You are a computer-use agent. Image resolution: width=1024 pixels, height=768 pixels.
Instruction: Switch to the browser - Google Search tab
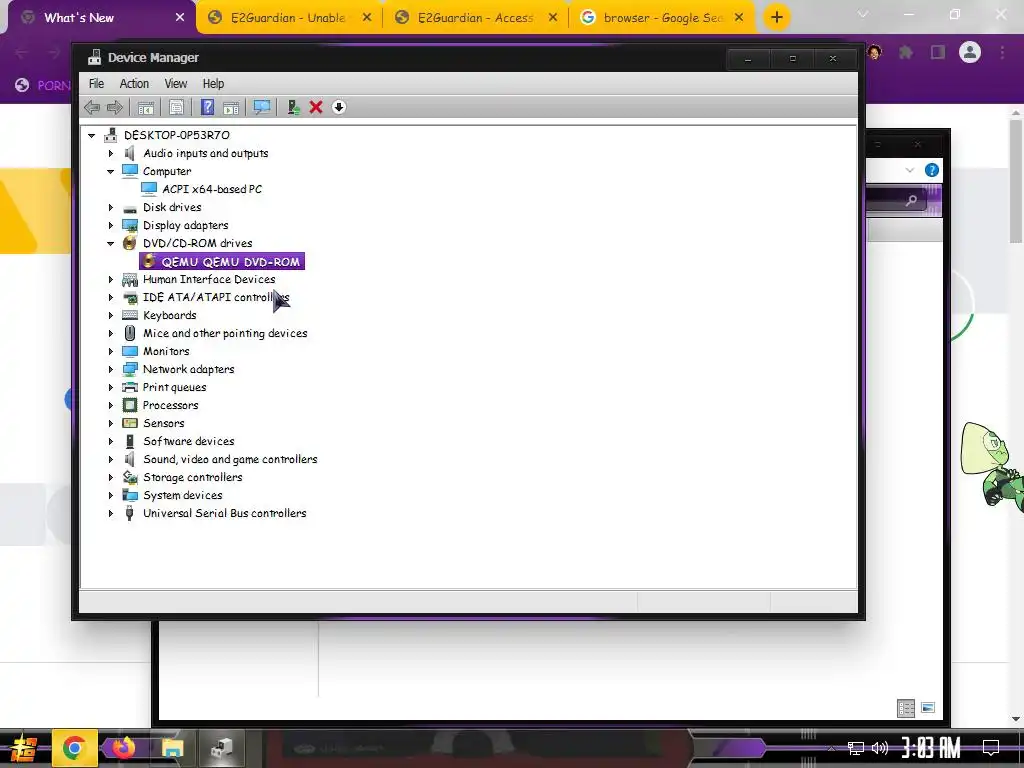[x=663, y=18]
